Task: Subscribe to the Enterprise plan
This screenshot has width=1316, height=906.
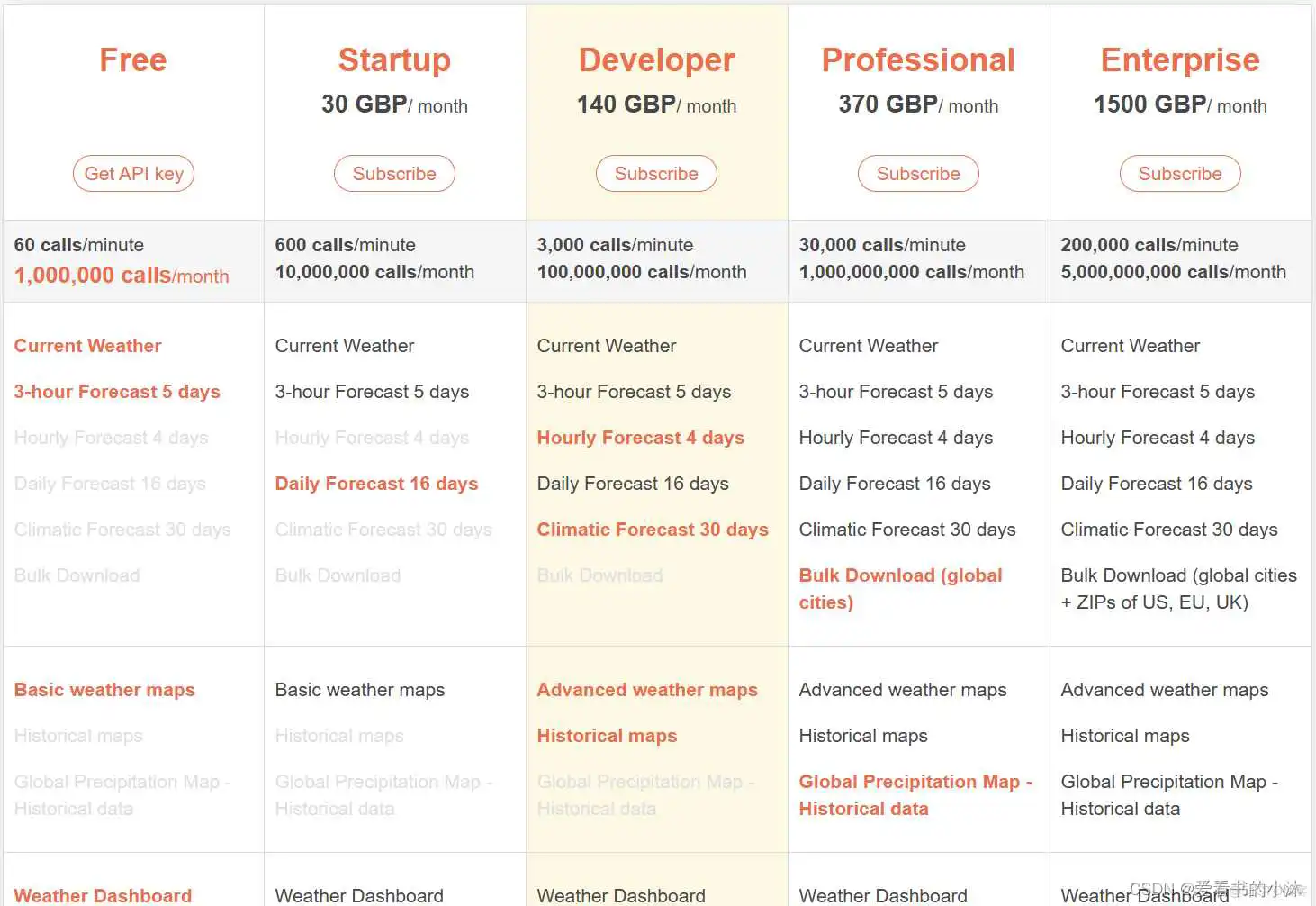Action: 1180,174
